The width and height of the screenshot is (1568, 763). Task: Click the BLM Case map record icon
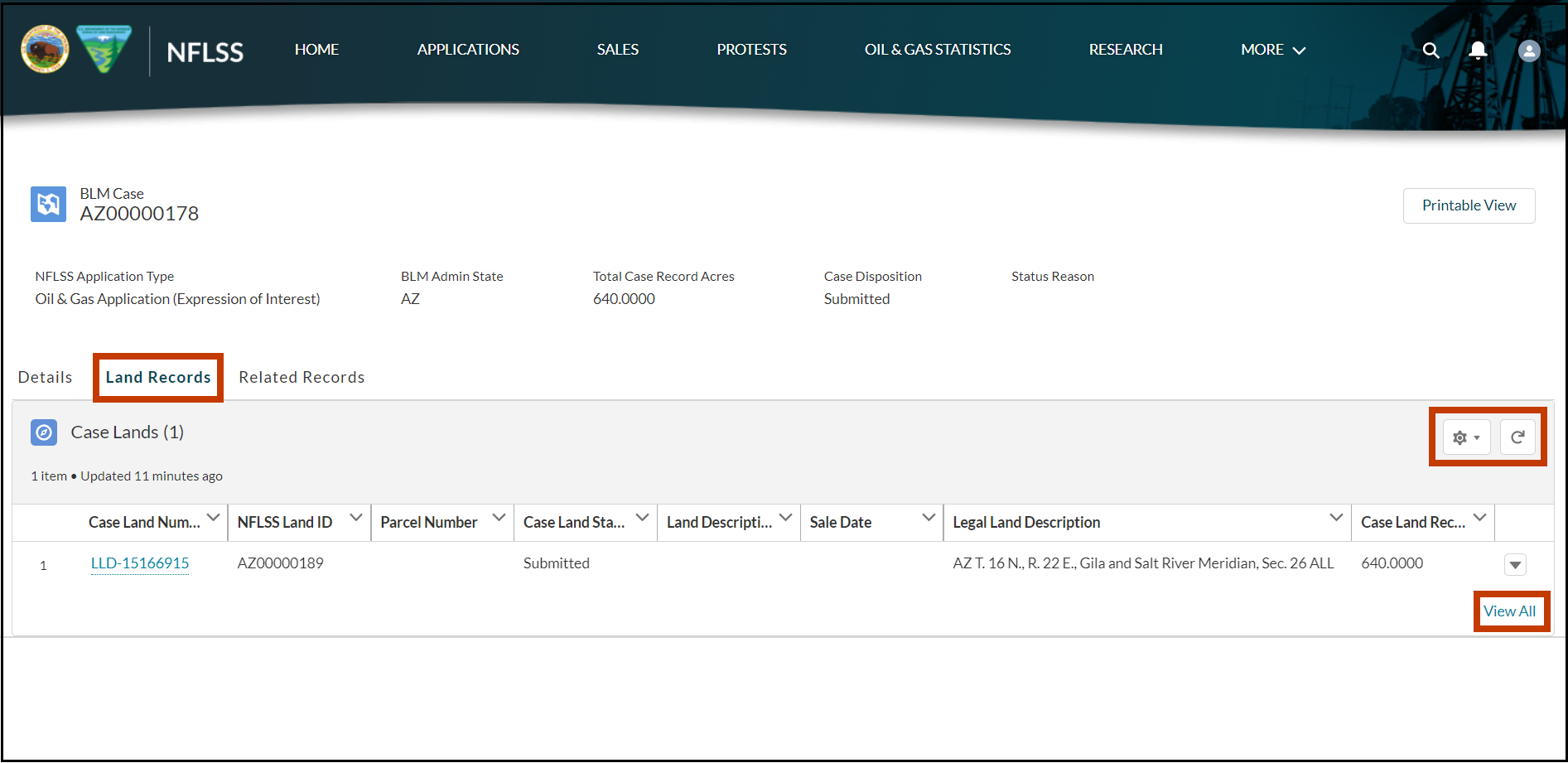[x=48, y=204]
